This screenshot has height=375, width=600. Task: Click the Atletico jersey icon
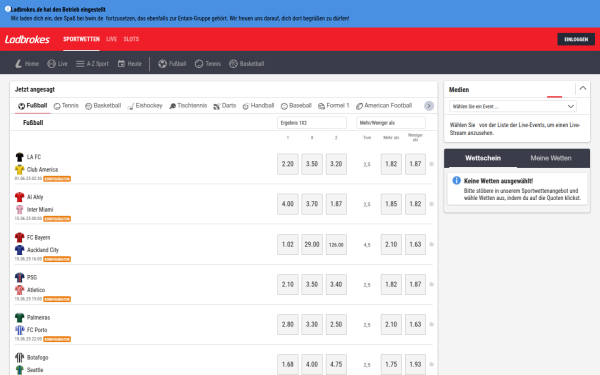20,290
